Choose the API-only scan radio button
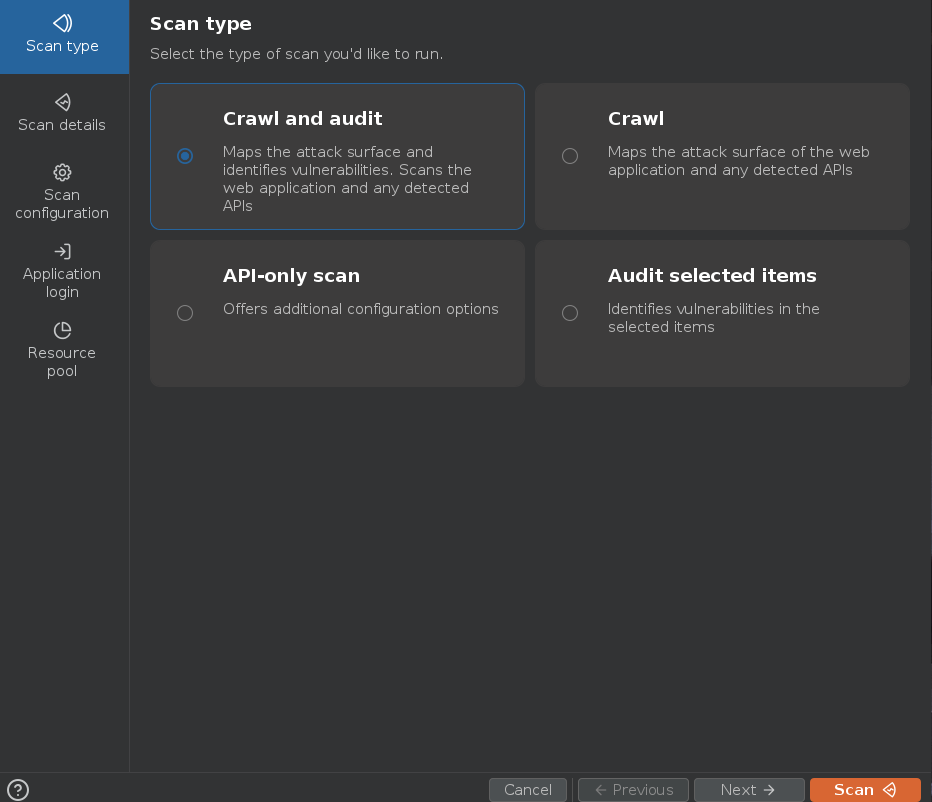This screenshot has width=932, height=802. (x=185, y=313)
